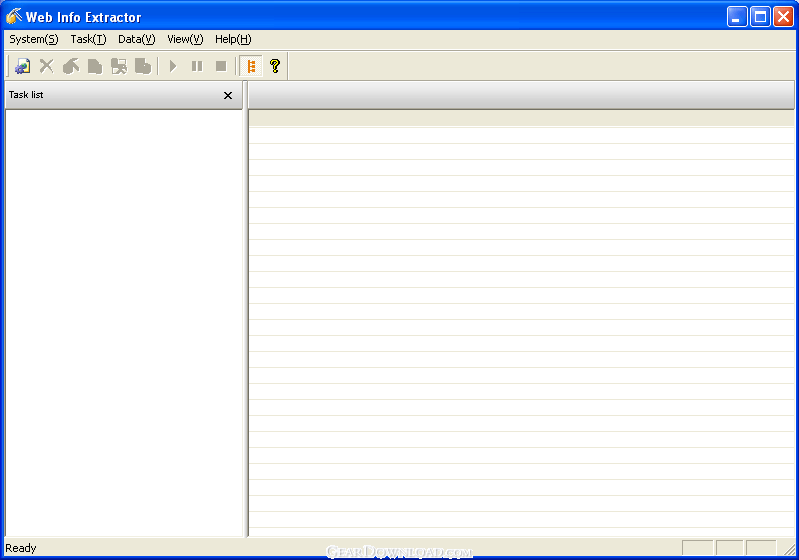Open the System menu
Image resolution: width=799 pixels, height=560 pixels.
(34, 39)
